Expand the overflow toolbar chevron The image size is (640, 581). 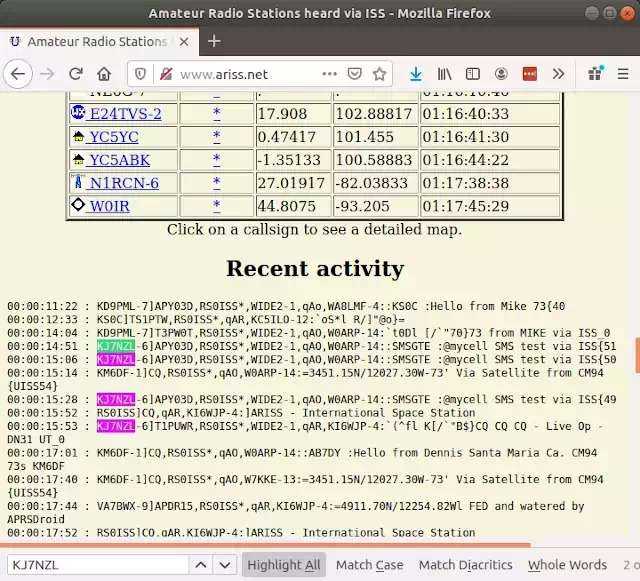click(558, 74)
